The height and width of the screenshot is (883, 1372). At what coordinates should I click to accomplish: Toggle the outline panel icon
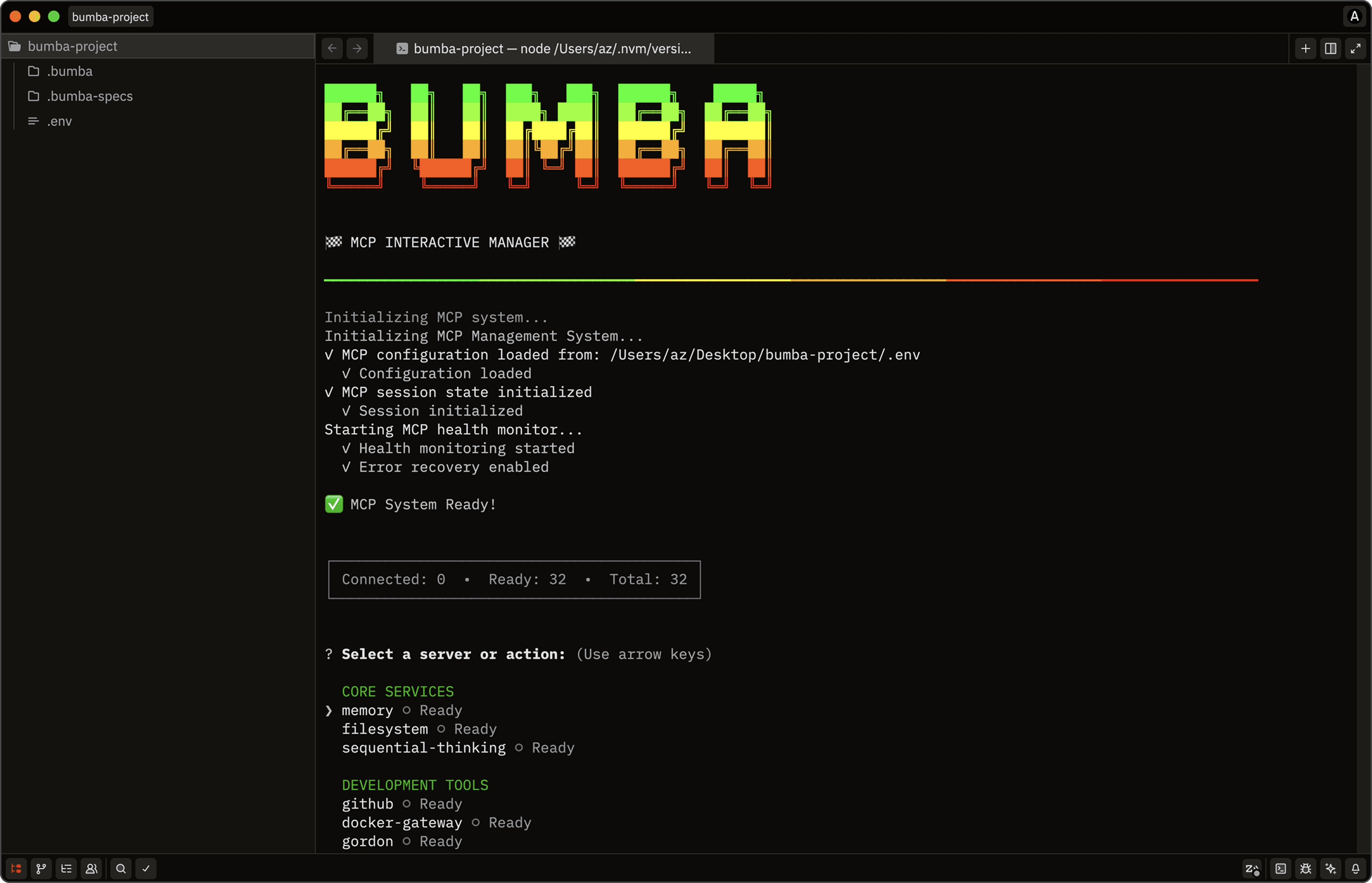[67, 868]
